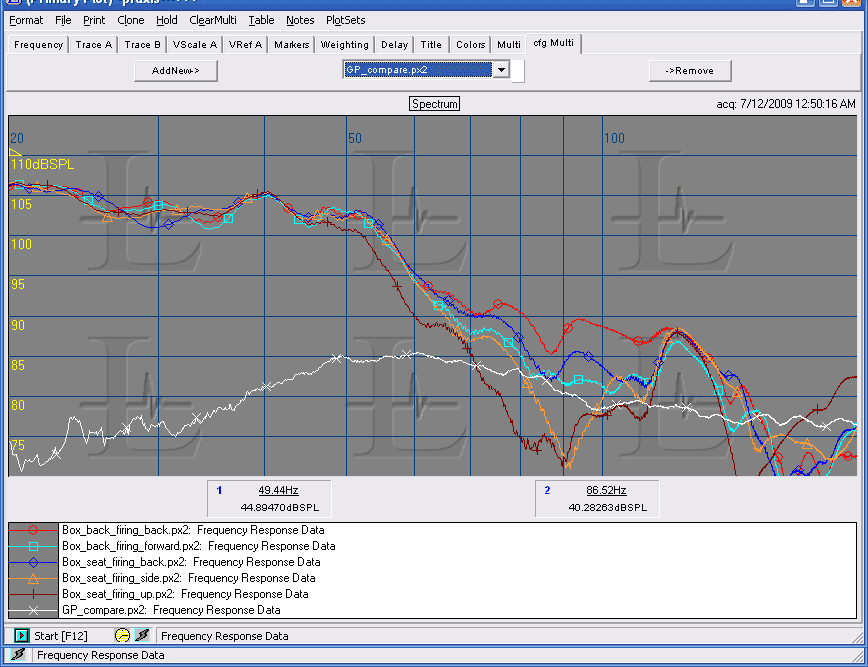Click the GP_compare.px2 combo box field
Screen dimensions: 868x667
417,70
